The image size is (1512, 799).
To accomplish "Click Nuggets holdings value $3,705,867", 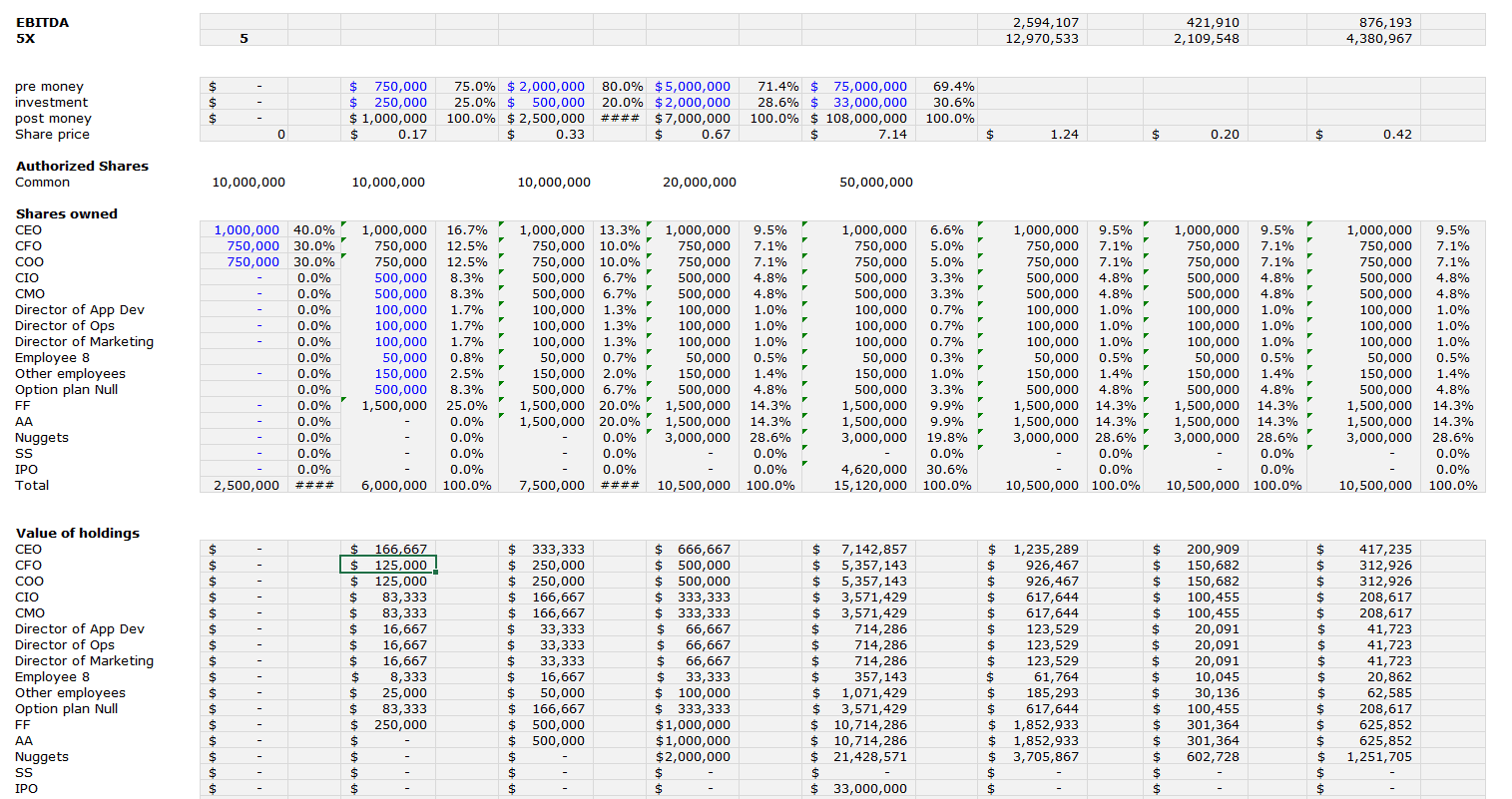I will coord(1032,757).
